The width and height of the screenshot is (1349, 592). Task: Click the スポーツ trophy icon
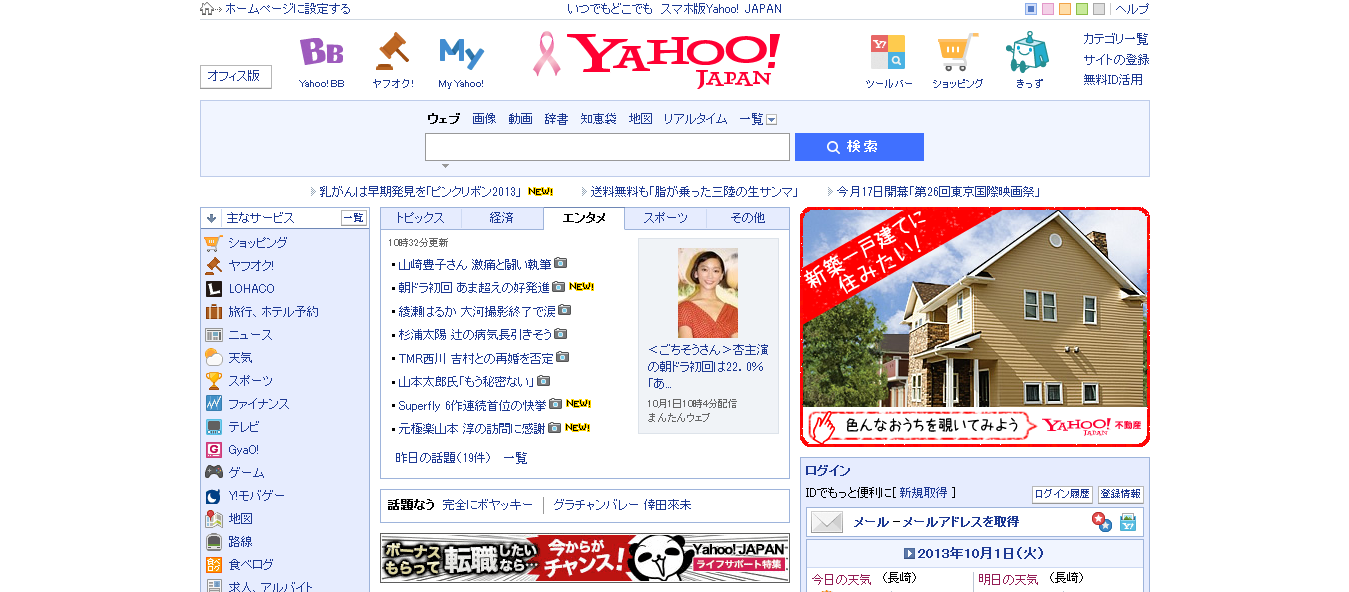tap(213, 381)
